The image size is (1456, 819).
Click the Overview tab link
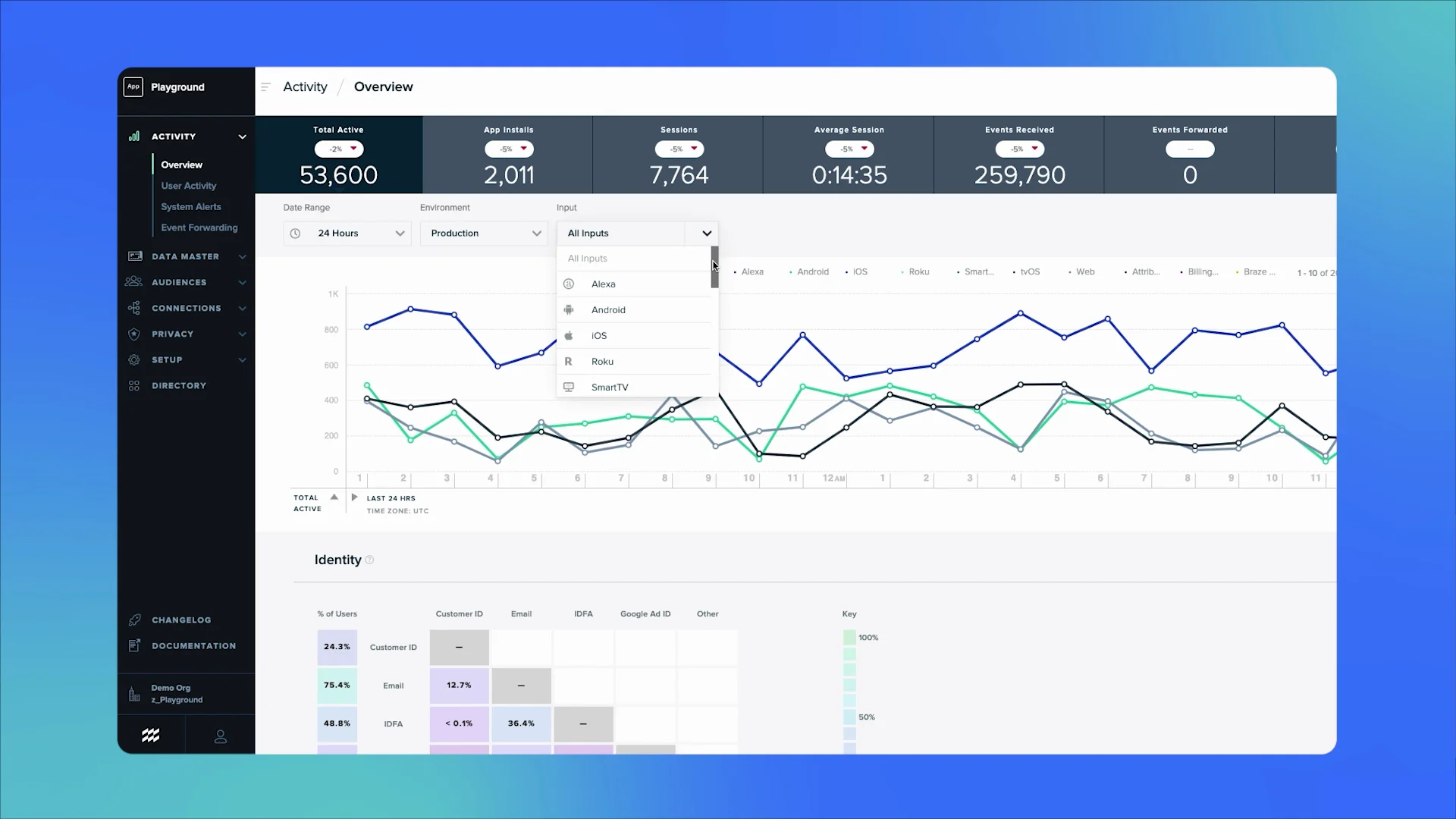(182, 164)
